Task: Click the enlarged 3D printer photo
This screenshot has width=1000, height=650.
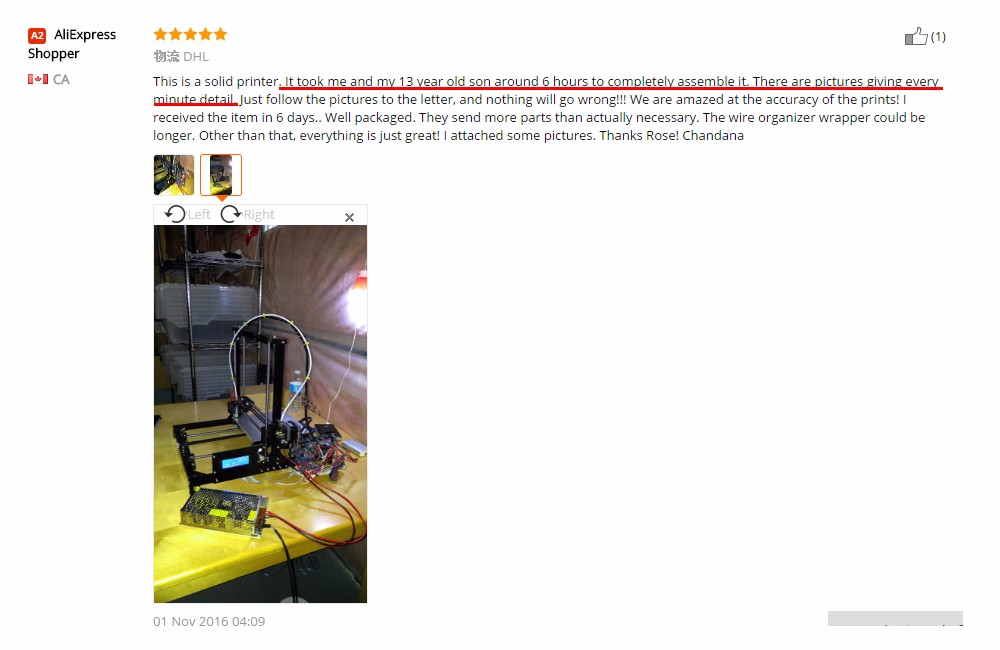Action: [x=260, y=414]
